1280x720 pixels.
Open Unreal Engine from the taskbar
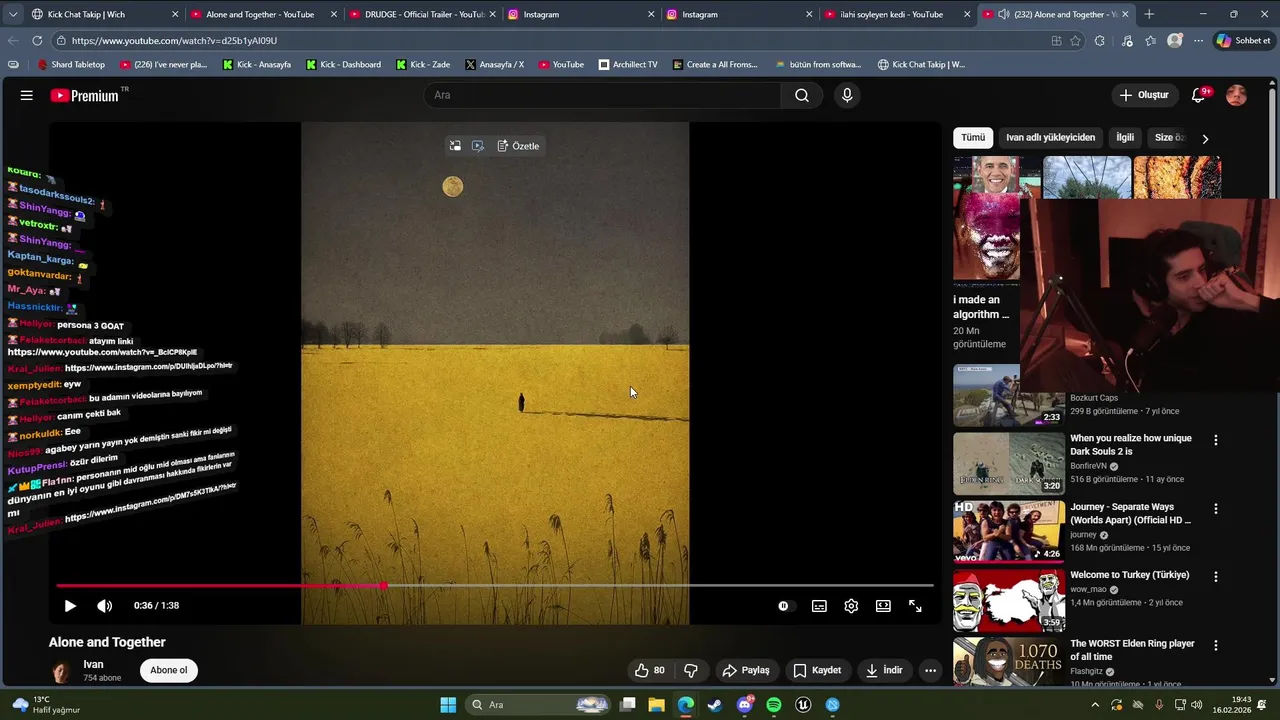pos(803,705)
